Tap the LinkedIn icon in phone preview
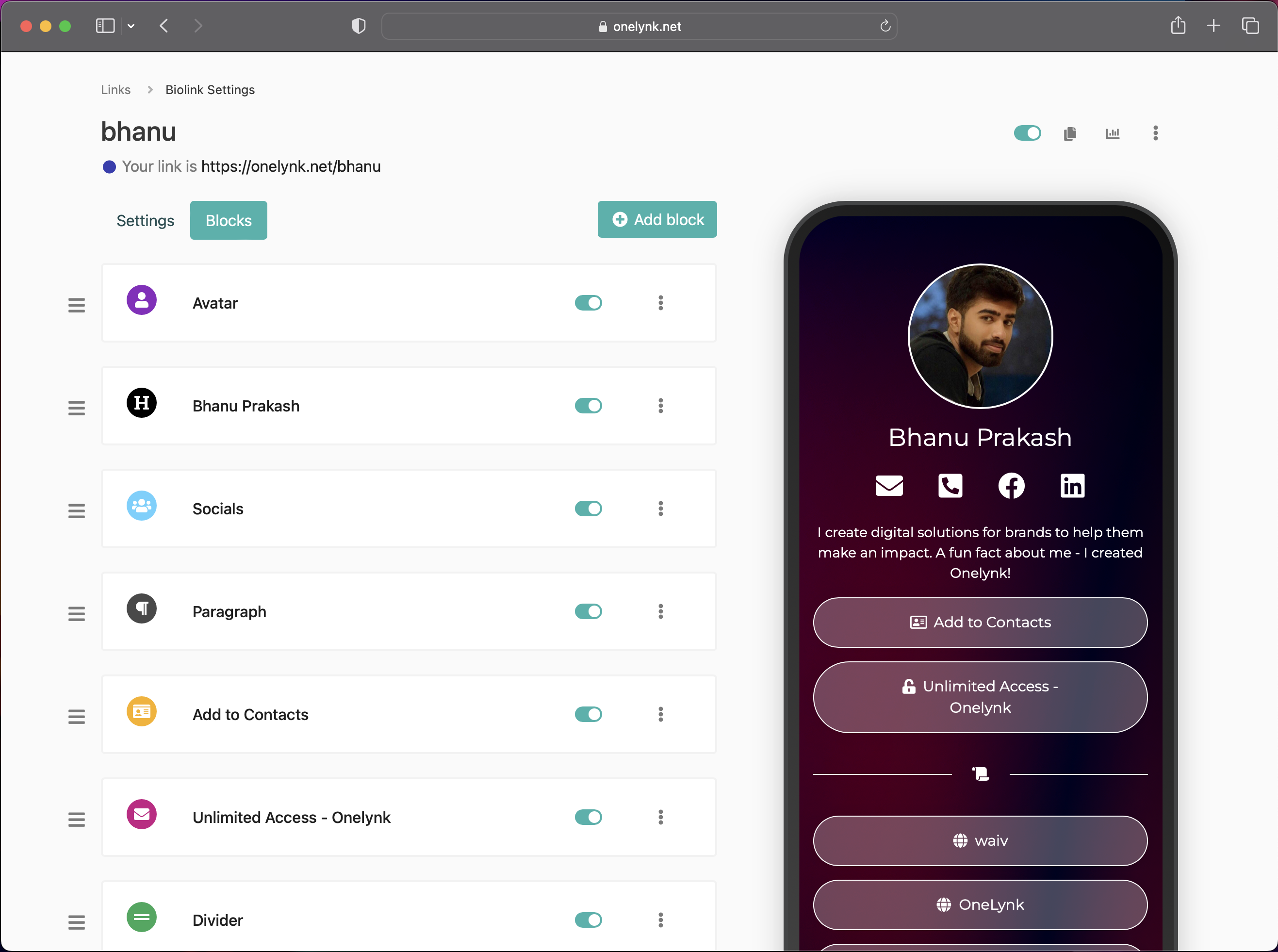 [x=1072, y=486]
